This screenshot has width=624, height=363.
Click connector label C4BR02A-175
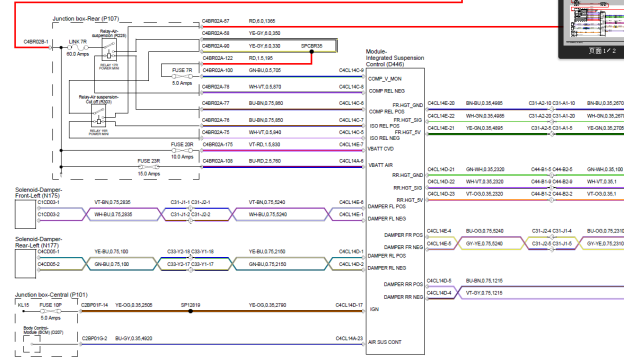[x=217, y=144]
